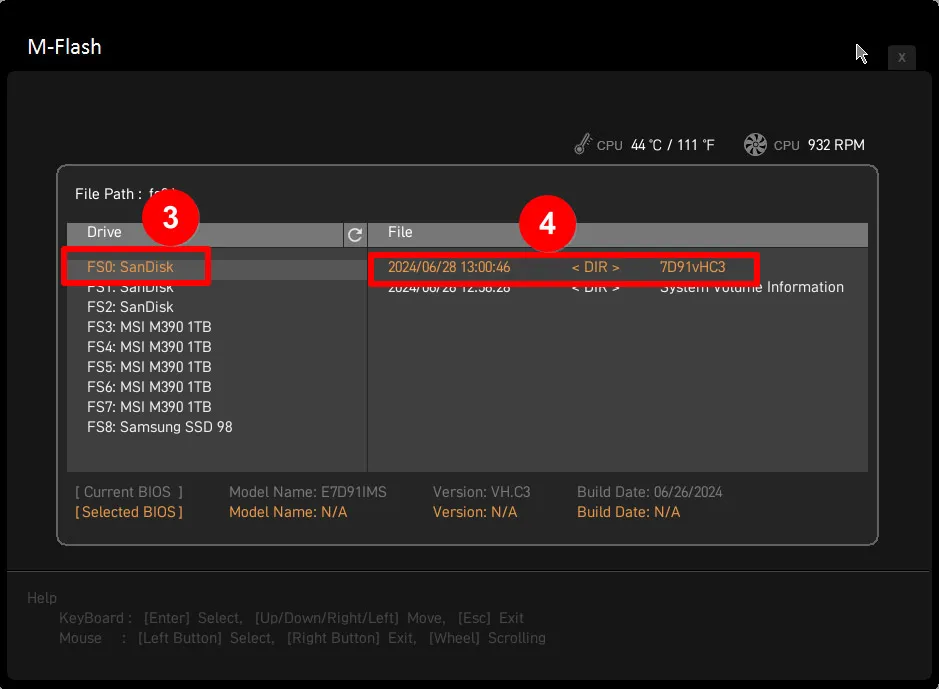The width and height of the screenshot is (939, 689).
Task: Close M-Flash with the X button
Action: pos(901,58)
